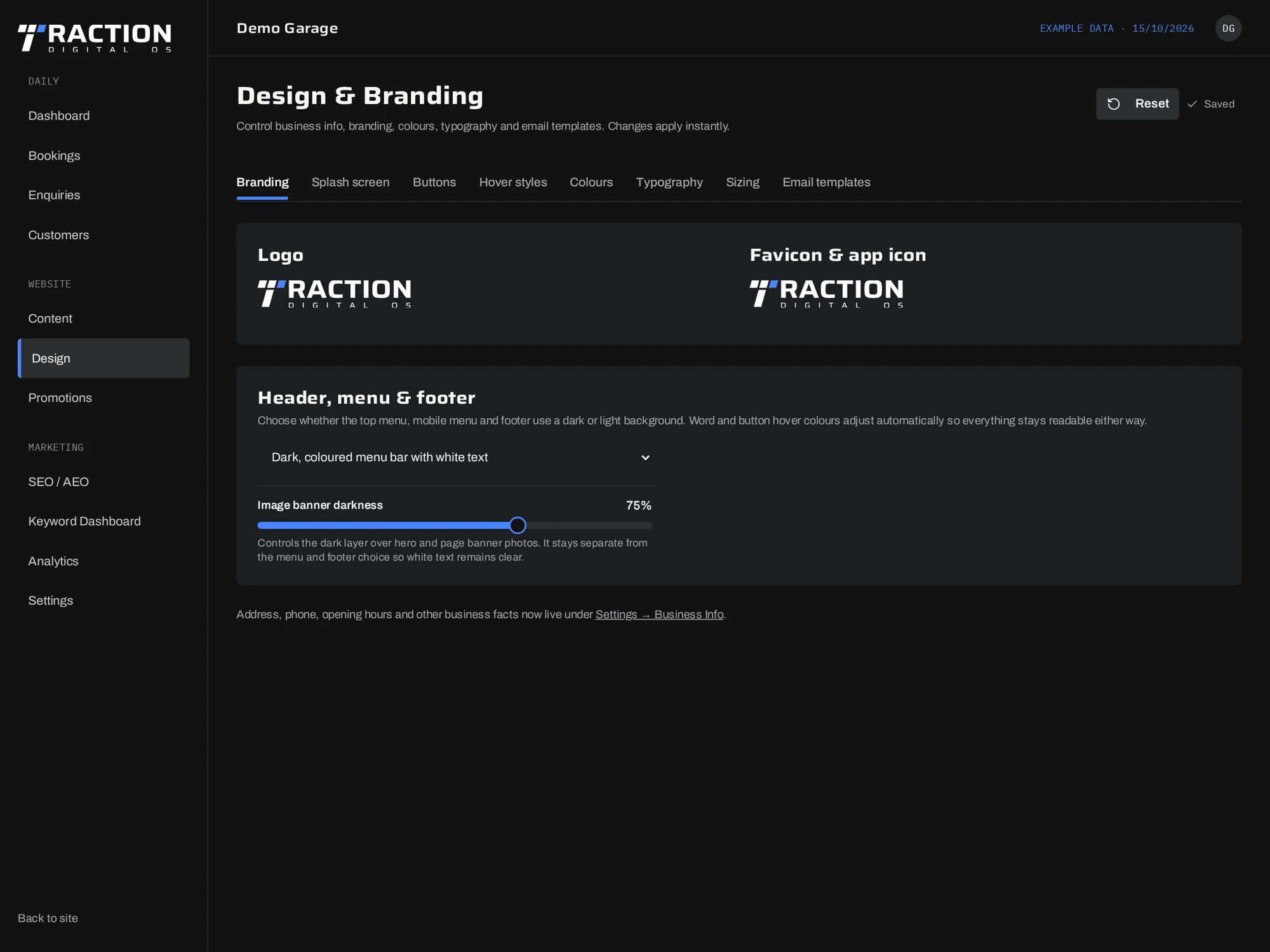The image size is (1270, 952).
Task: Open Dashboard in the sidebar
Action: (x=104, y=116)
